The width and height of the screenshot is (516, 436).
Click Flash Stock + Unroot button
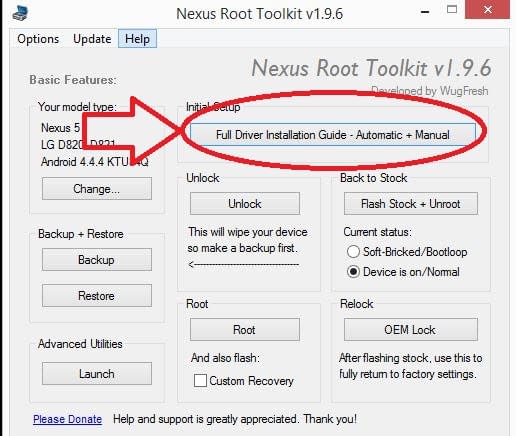(411, 203)
